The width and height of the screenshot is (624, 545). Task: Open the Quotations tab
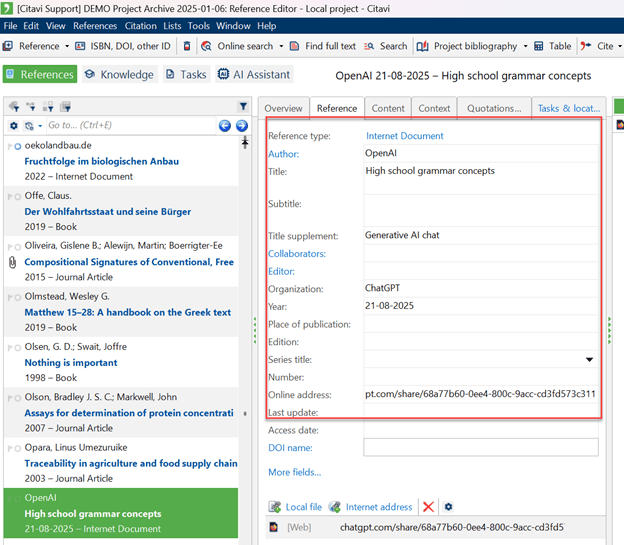pyautogui.click(x=494, y=108)
